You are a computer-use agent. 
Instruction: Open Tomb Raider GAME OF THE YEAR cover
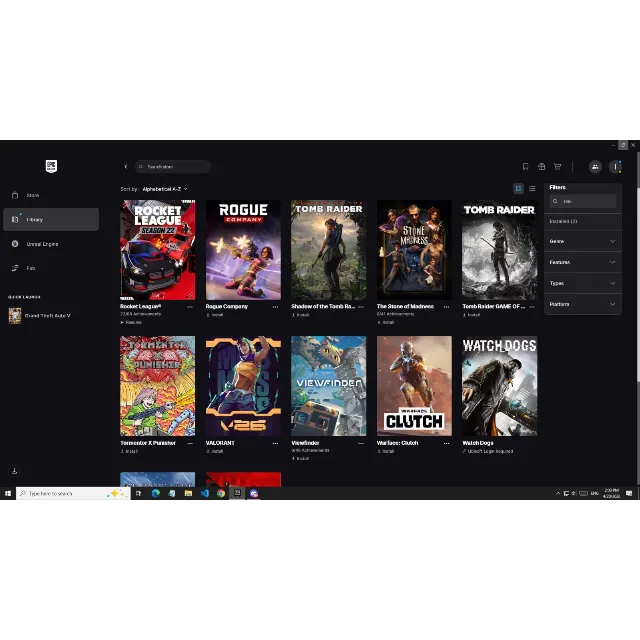coord(500,250)
